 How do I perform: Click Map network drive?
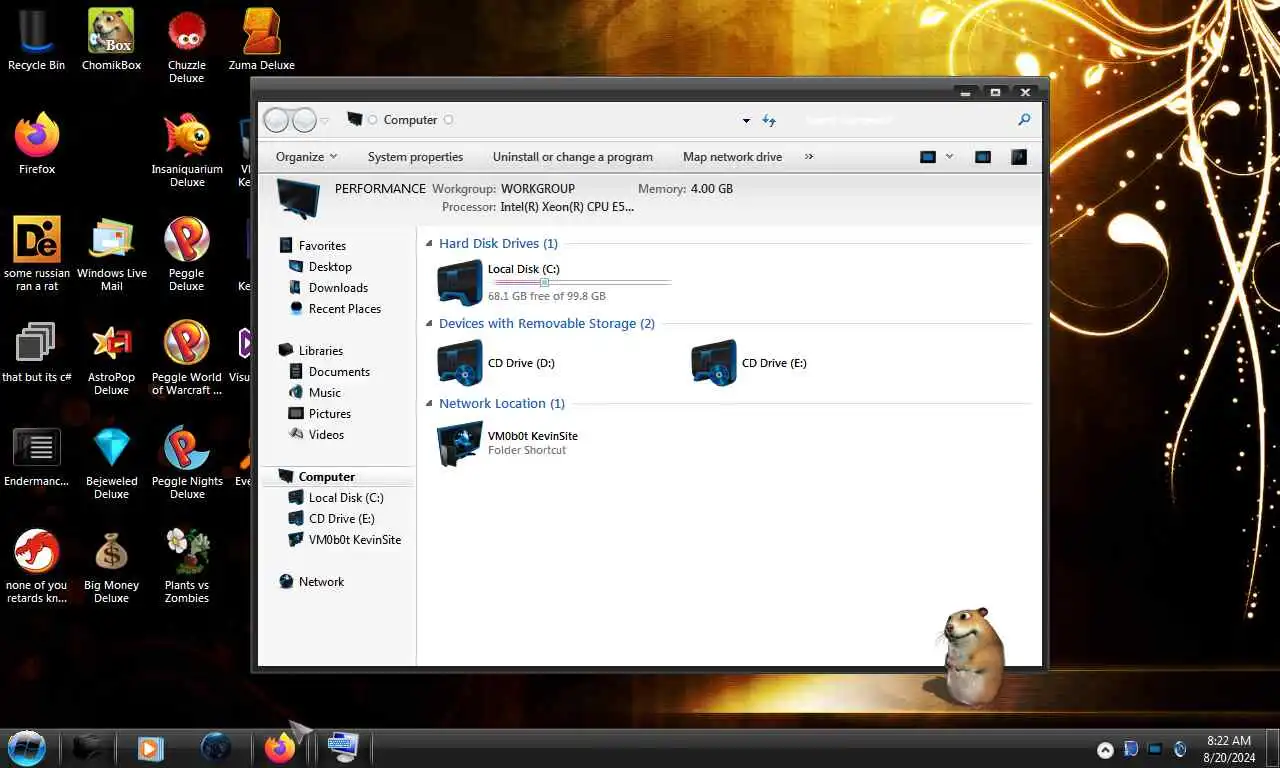click(732, 157)
